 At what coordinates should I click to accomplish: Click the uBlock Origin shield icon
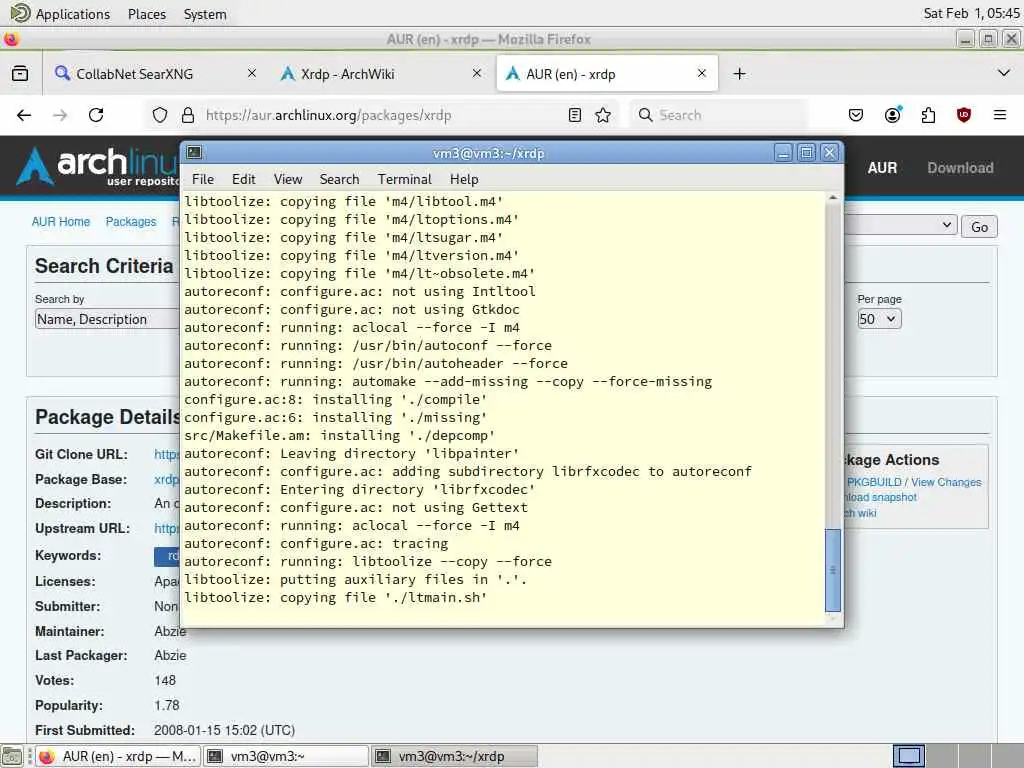[x=963, y=115]
